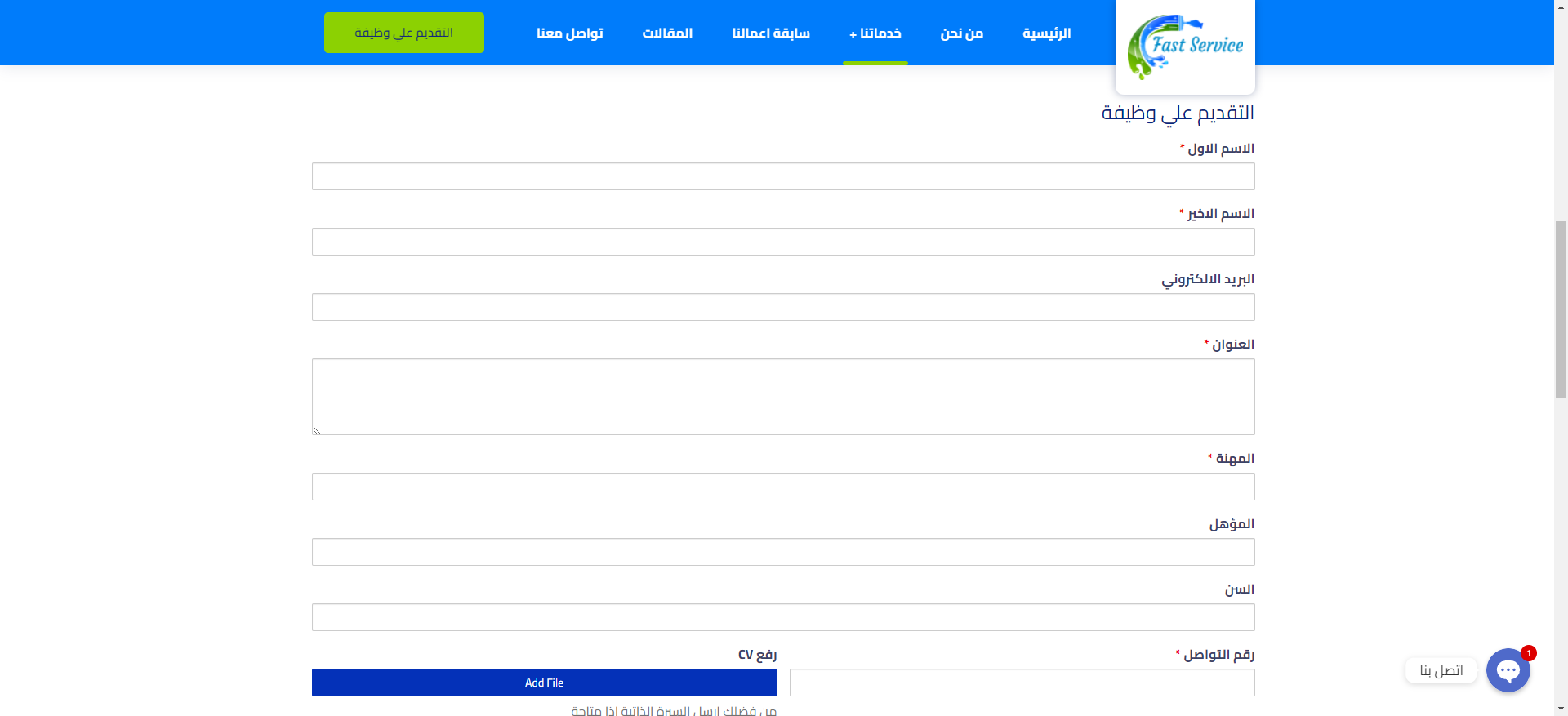
Task: Select the رقم التواصل phone number field
Action: (x=1022, y=683)
